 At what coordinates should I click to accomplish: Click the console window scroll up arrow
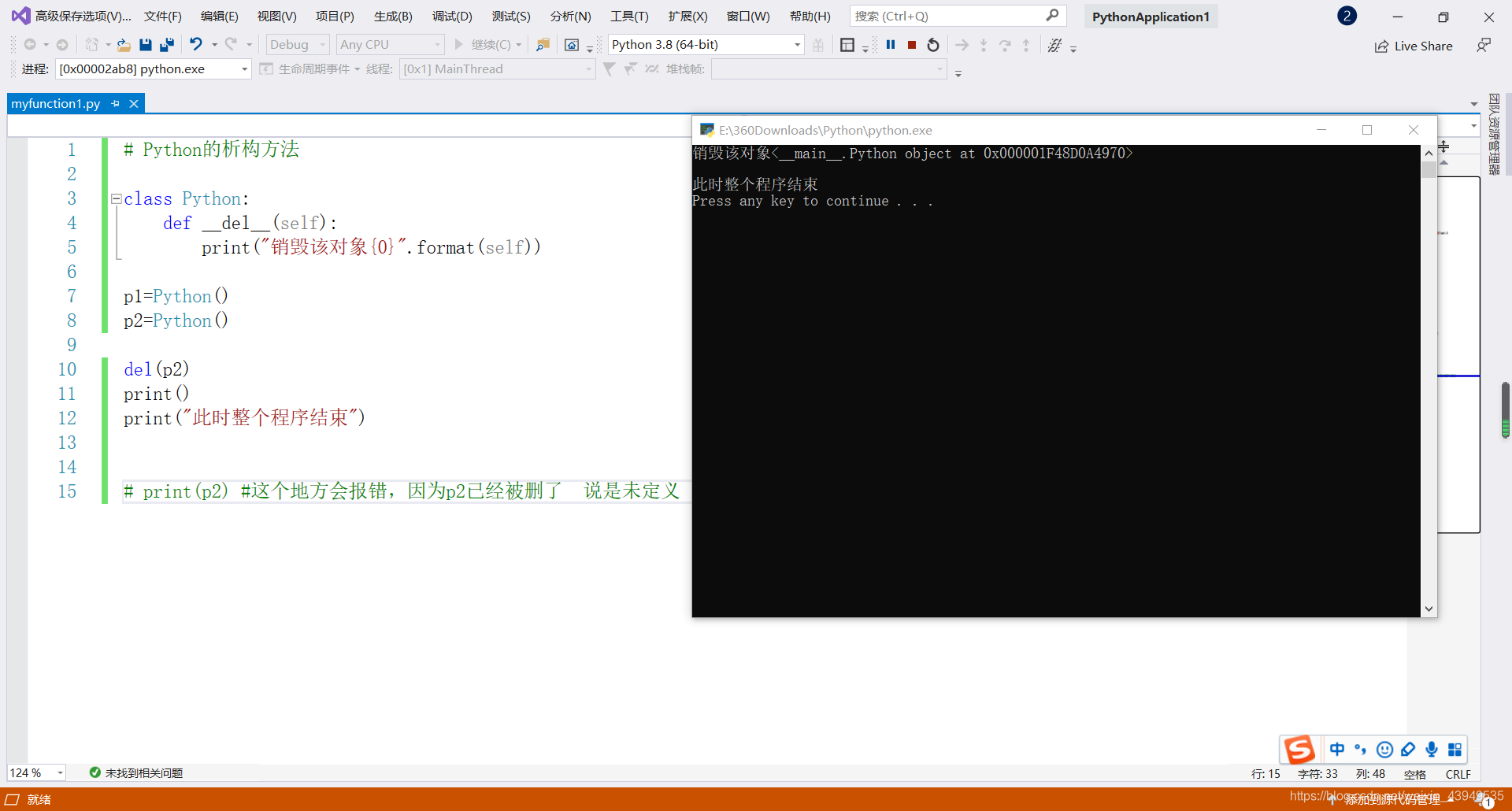(1429, 154)
